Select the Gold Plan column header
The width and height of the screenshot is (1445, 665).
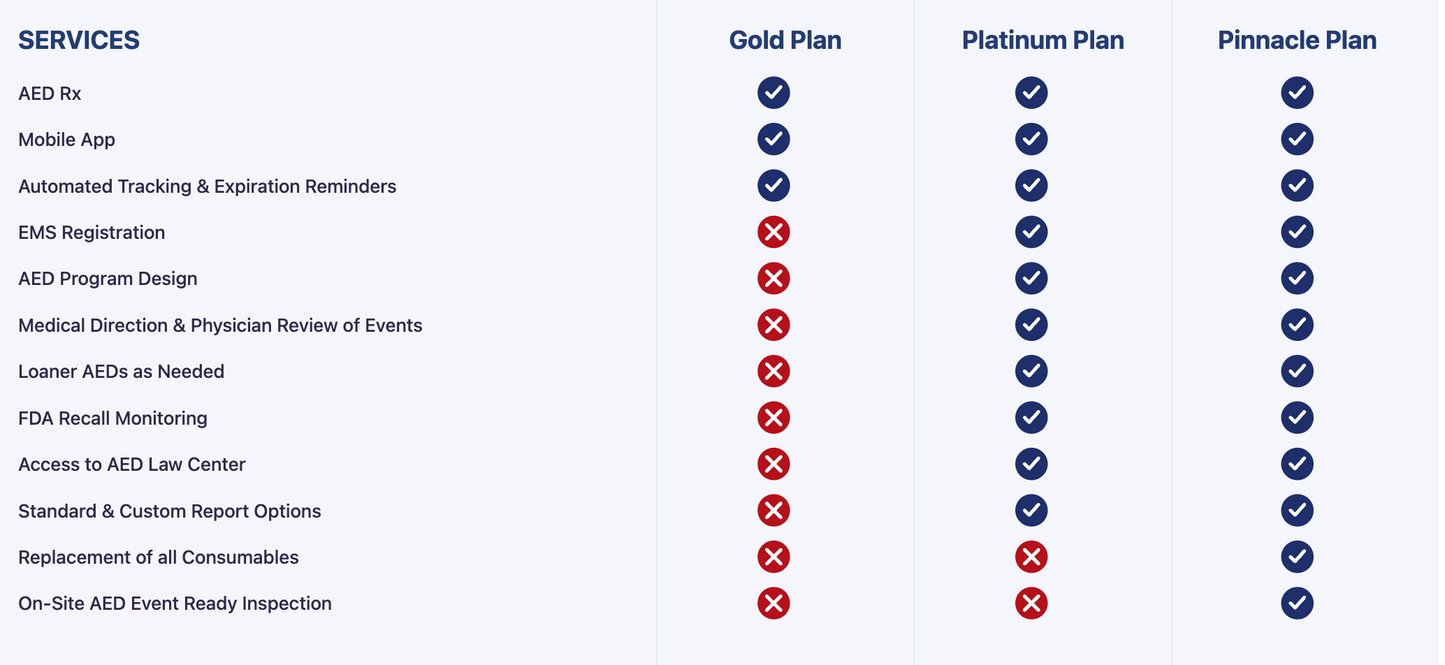tap(785, 40)
